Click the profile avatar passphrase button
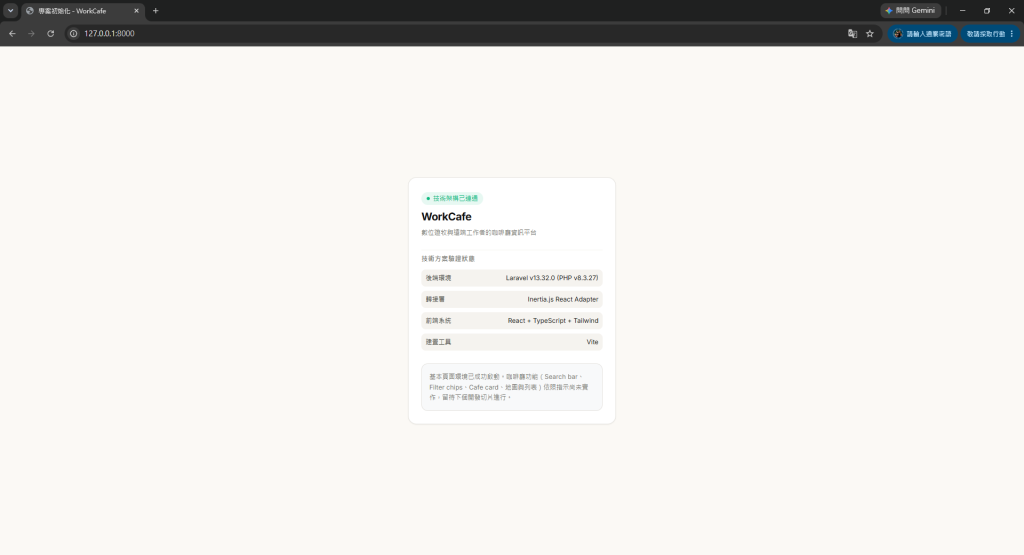This screenshot has width=1024, height=555. [922, 34]
